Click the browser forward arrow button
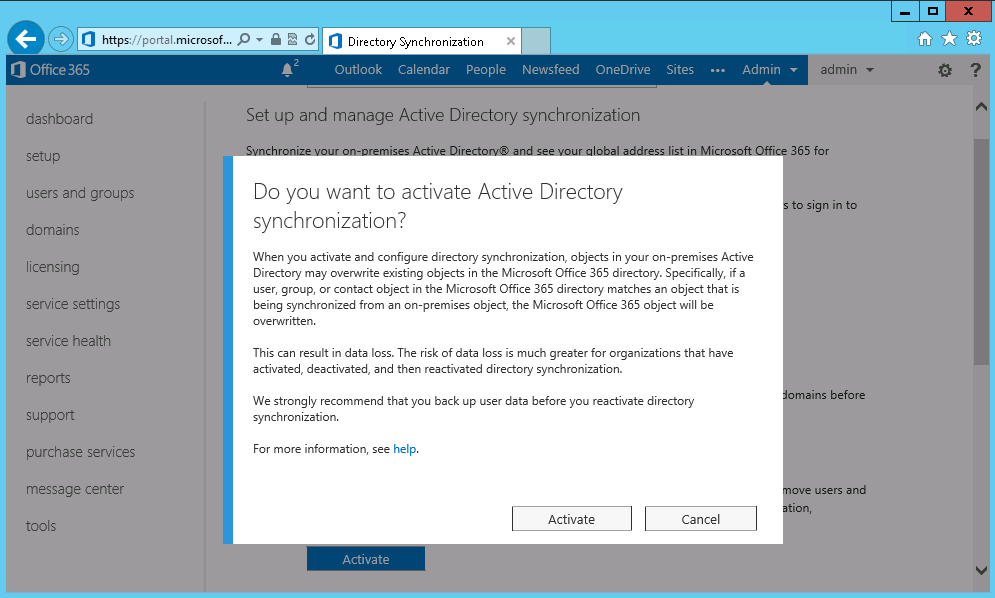This screenshot has width=995, height=598. point(61,39)
